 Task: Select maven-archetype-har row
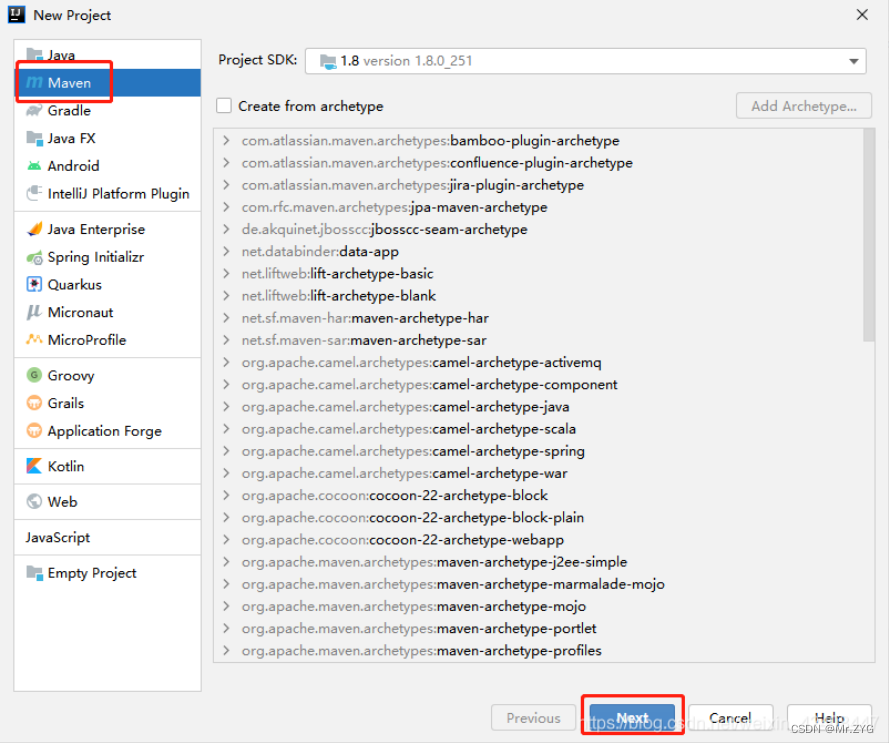click(538, 318)
